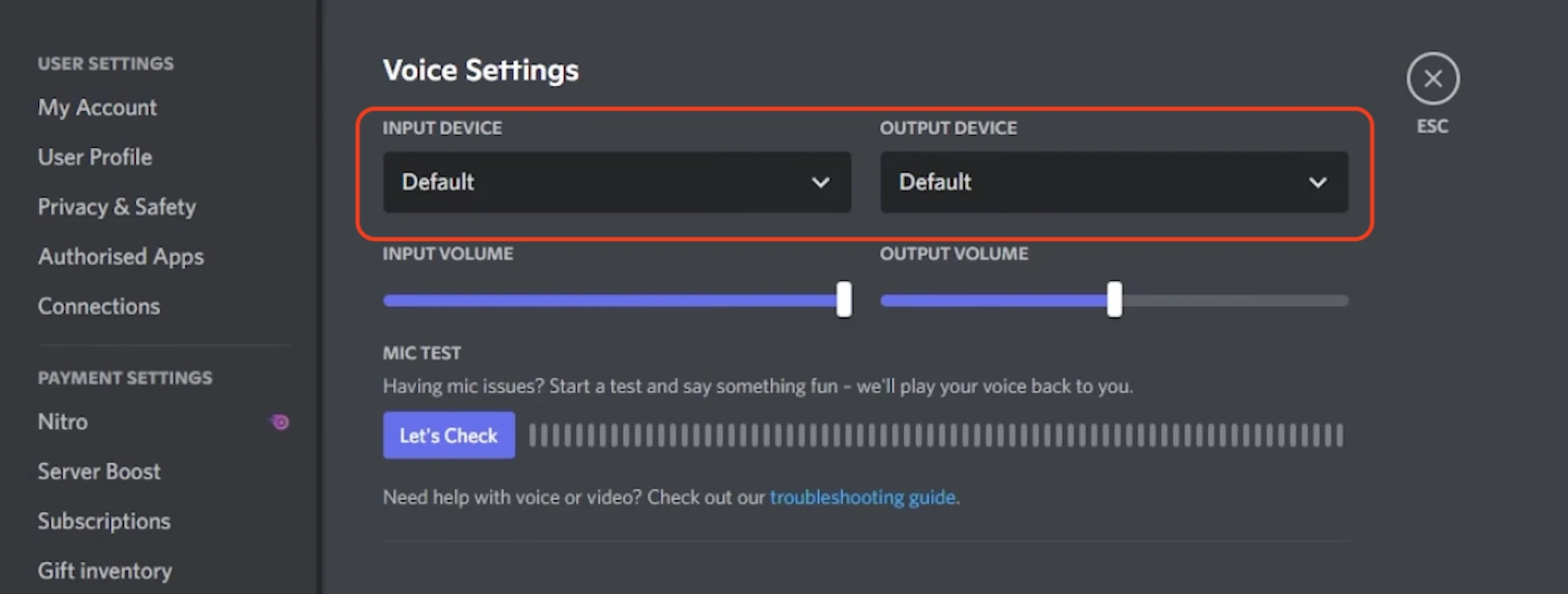Navigate to Connections settings
Image resolution: width=1568 pixels, height=594 pixels.
[x=99, y=306]
